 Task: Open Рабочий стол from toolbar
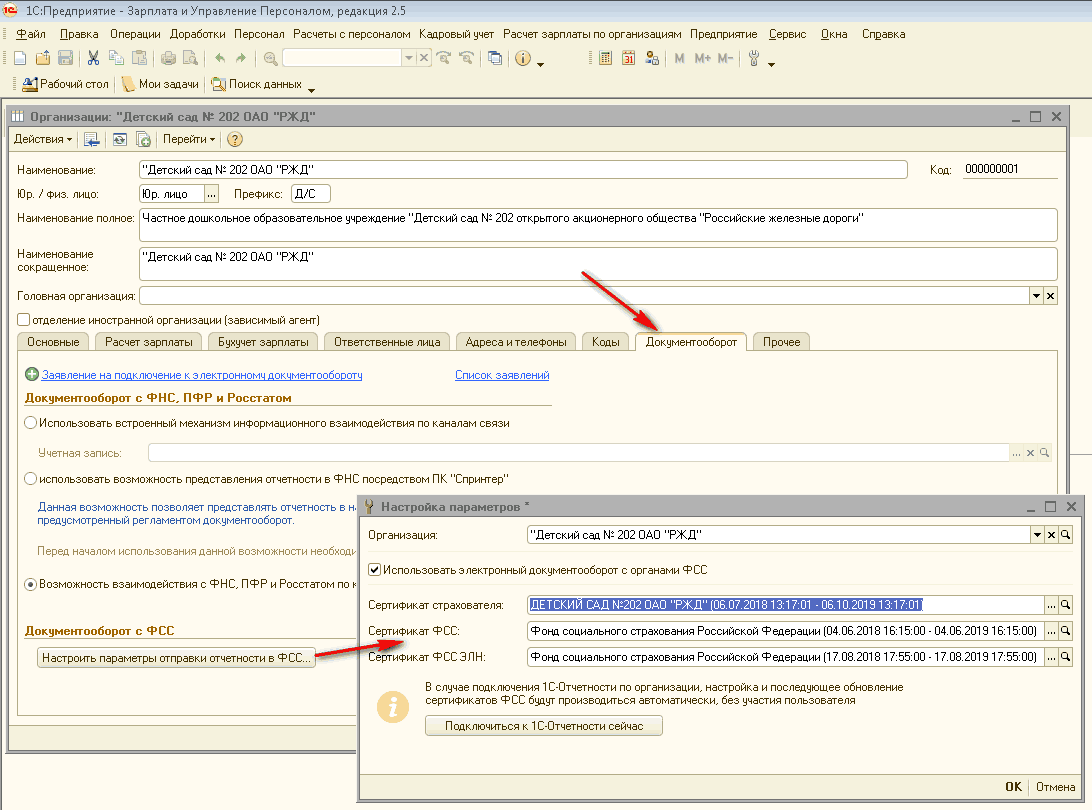pyautogui.click(x=65, y=84)
